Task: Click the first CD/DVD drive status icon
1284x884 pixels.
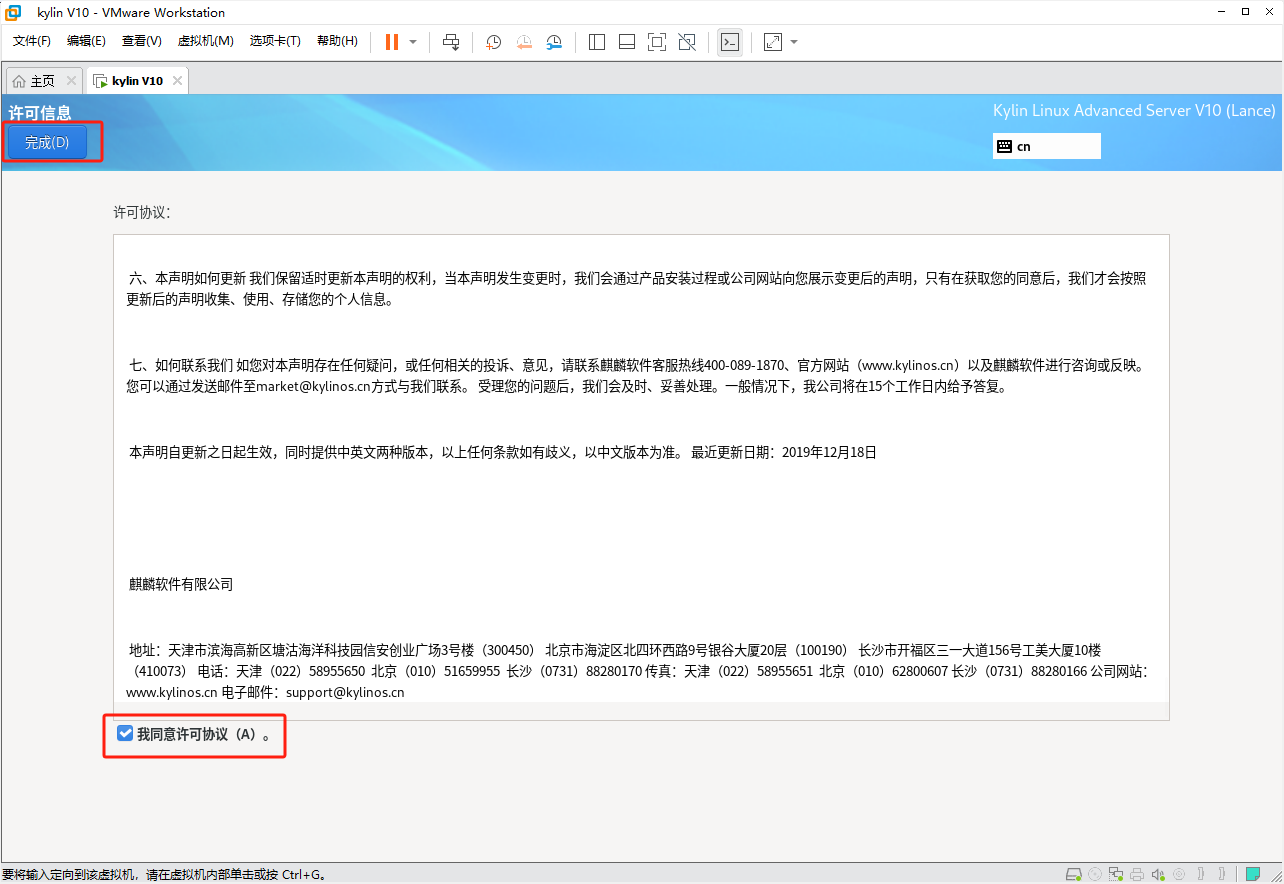Action: pyautogui.click(x=1095, y=874)
